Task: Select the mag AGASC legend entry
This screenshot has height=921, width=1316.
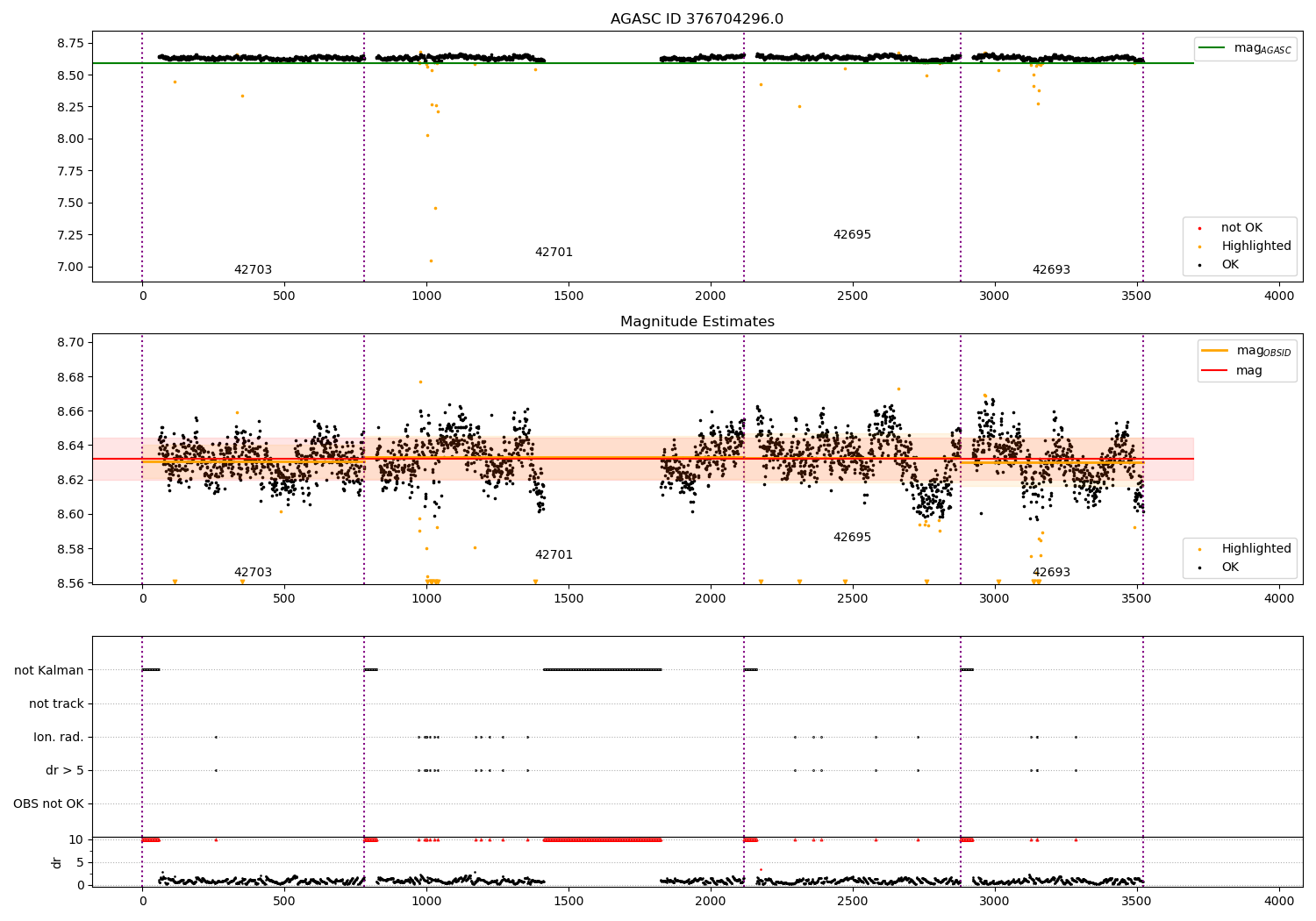Action: coord(1246,48)
